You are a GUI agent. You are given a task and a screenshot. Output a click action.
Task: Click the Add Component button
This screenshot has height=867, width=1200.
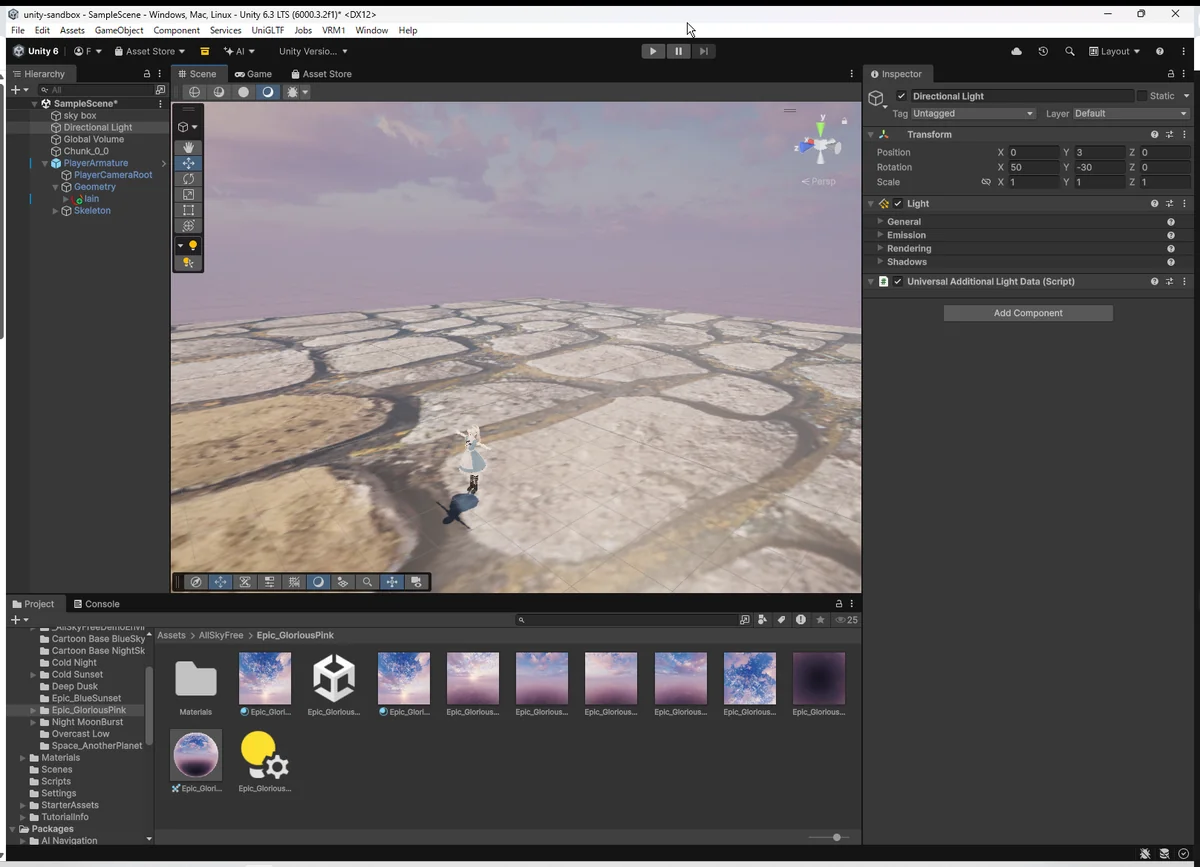(x=1027, y=313)
